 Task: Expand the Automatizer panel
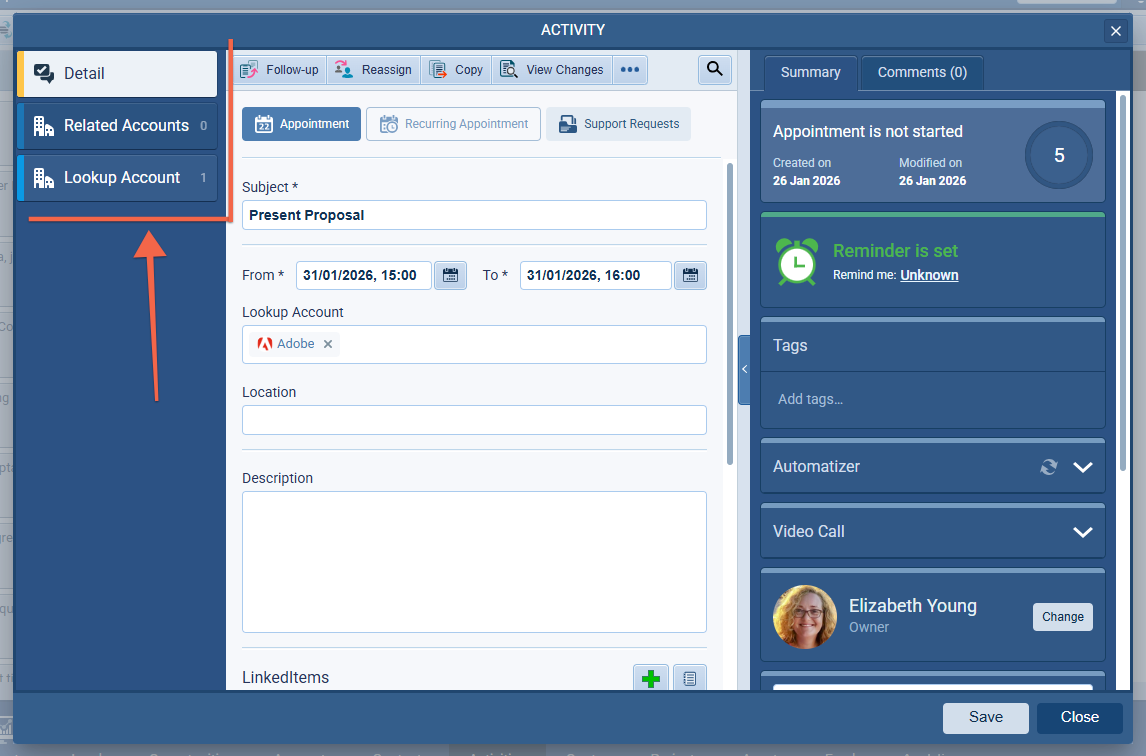pos(1082,467)
